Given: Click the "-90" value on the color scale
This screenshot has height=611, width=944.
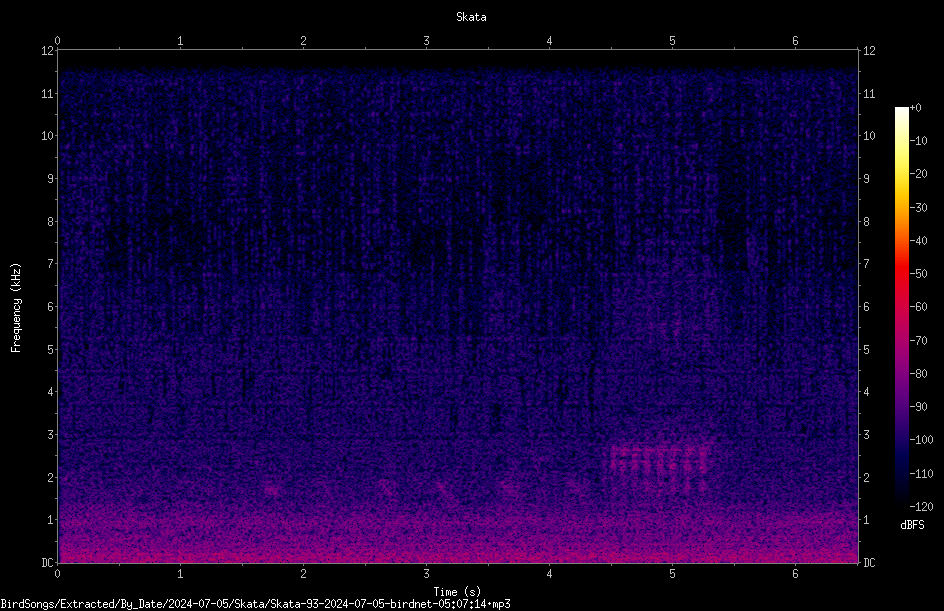Looking at the screenshot, I should tap(918, 407).
